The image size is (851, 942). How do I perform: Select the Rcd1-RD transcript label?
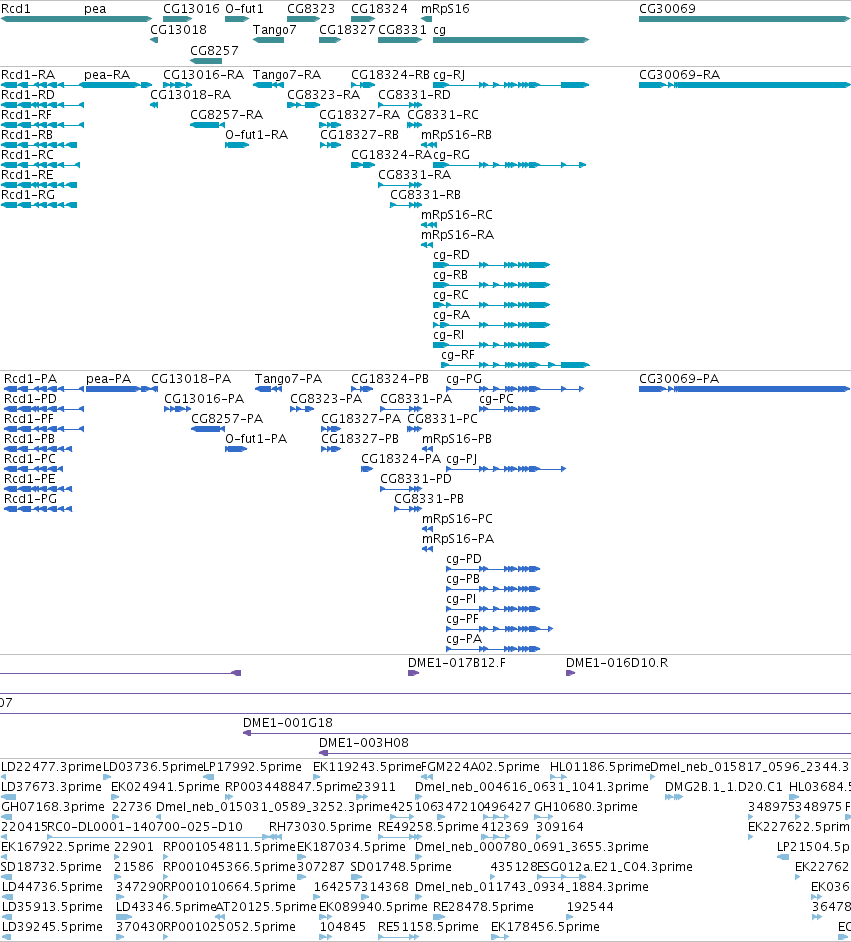[28, 95]
